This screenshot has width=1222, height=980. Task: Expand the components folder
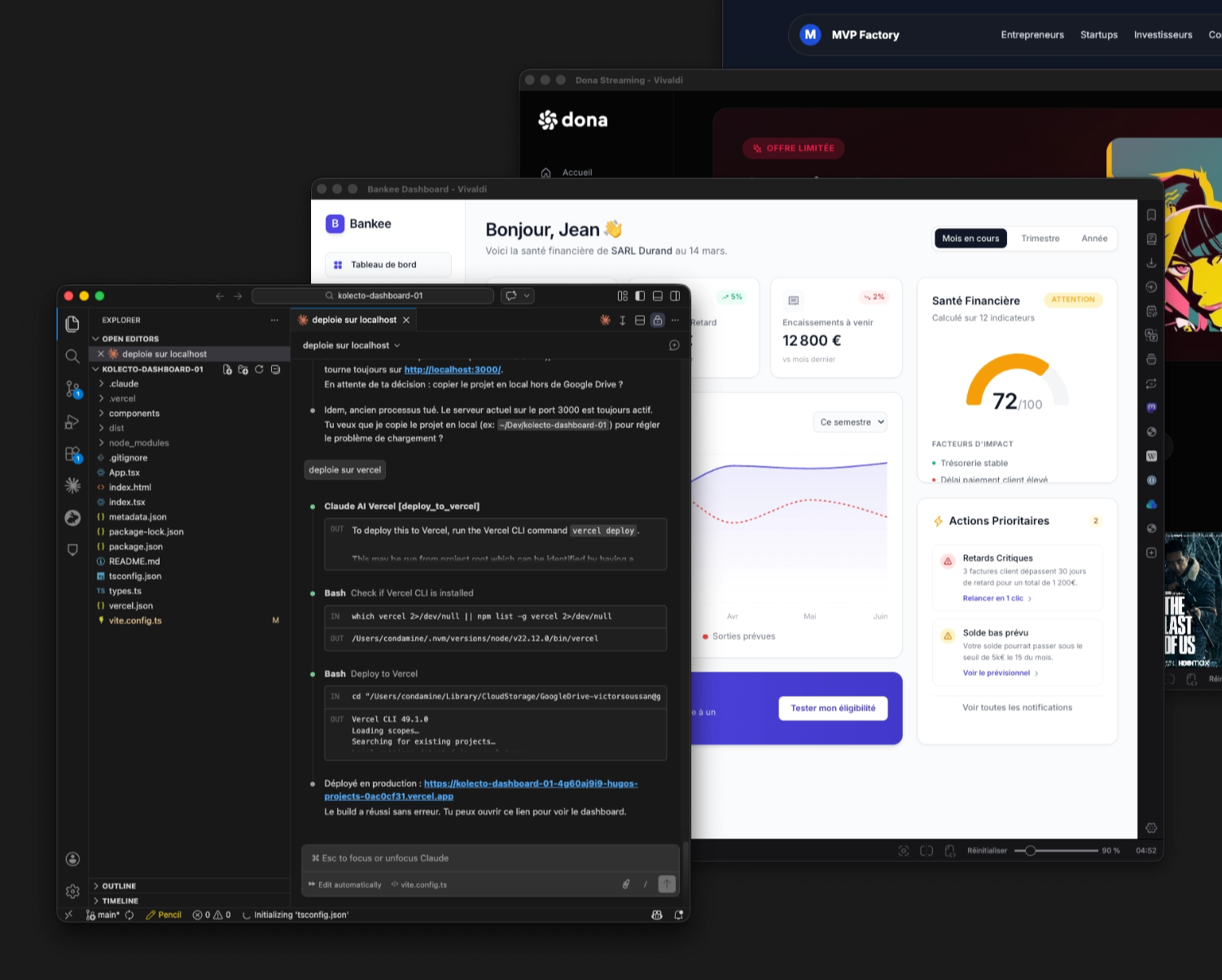tap(134, 413)
